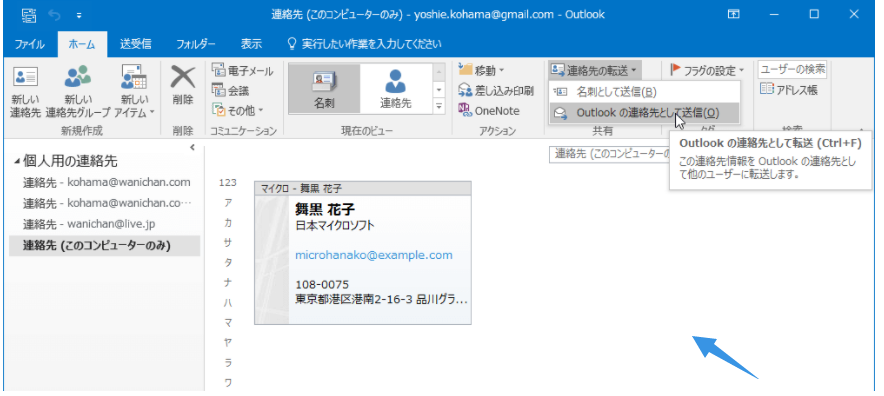The image size is (884, 396).
Task: Collapse the 個人用の連絡先 group
Action: tap(17, 162)
